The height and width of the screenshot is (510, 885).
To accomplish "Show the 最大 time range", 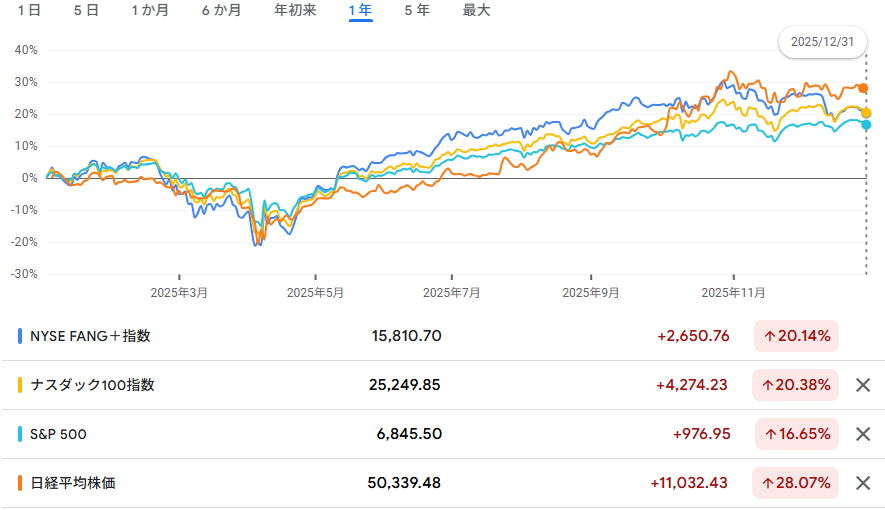I will [x=476, y=10].
